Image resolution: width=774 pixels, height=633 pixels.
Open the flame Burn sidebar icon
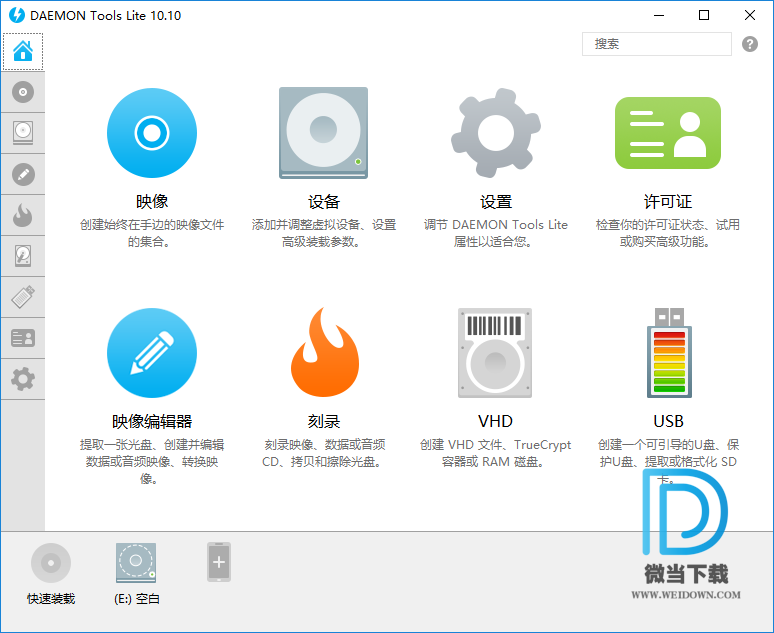coord(23,215)
